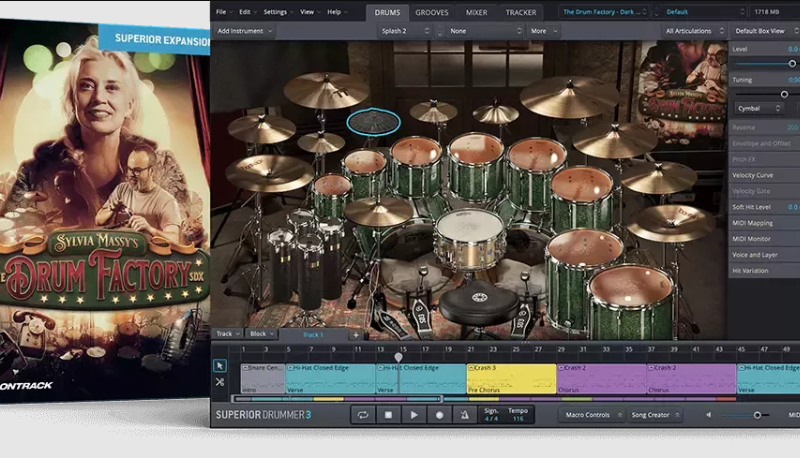Click the drum throne seat

tap(480, 305)
